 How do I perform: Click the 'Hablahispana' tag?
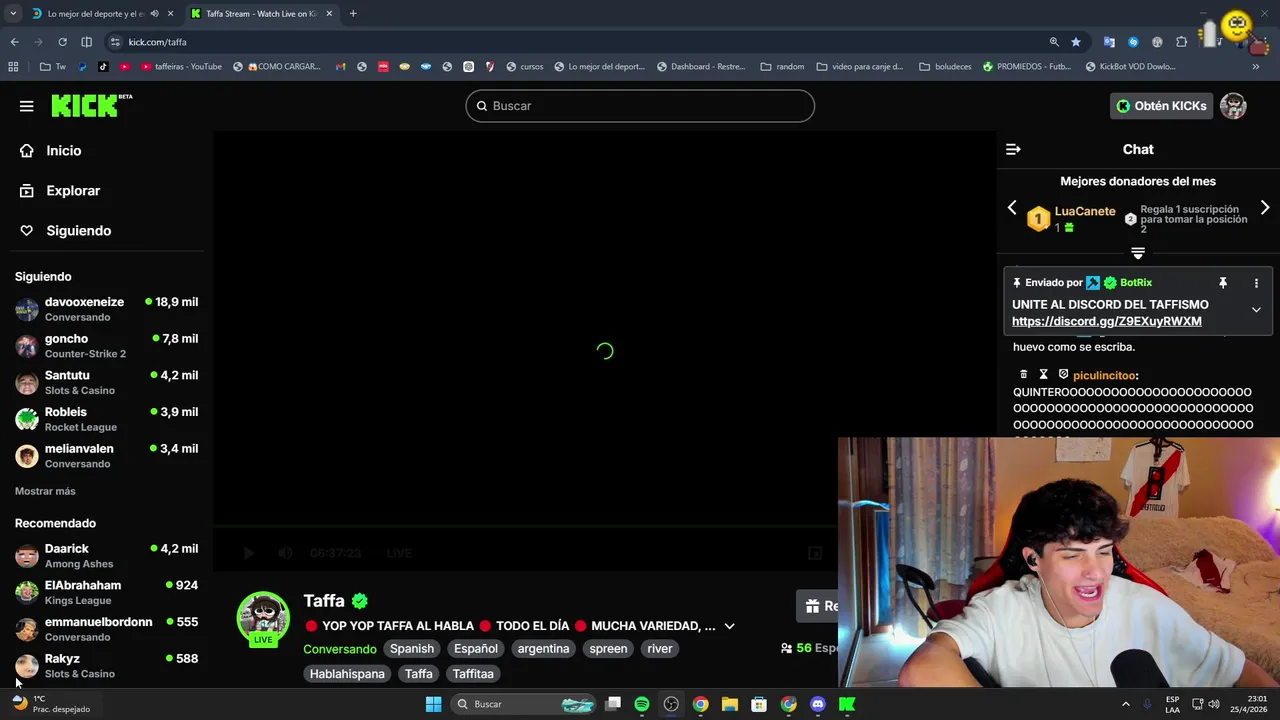pyautogui.click(x=347, y=674)
